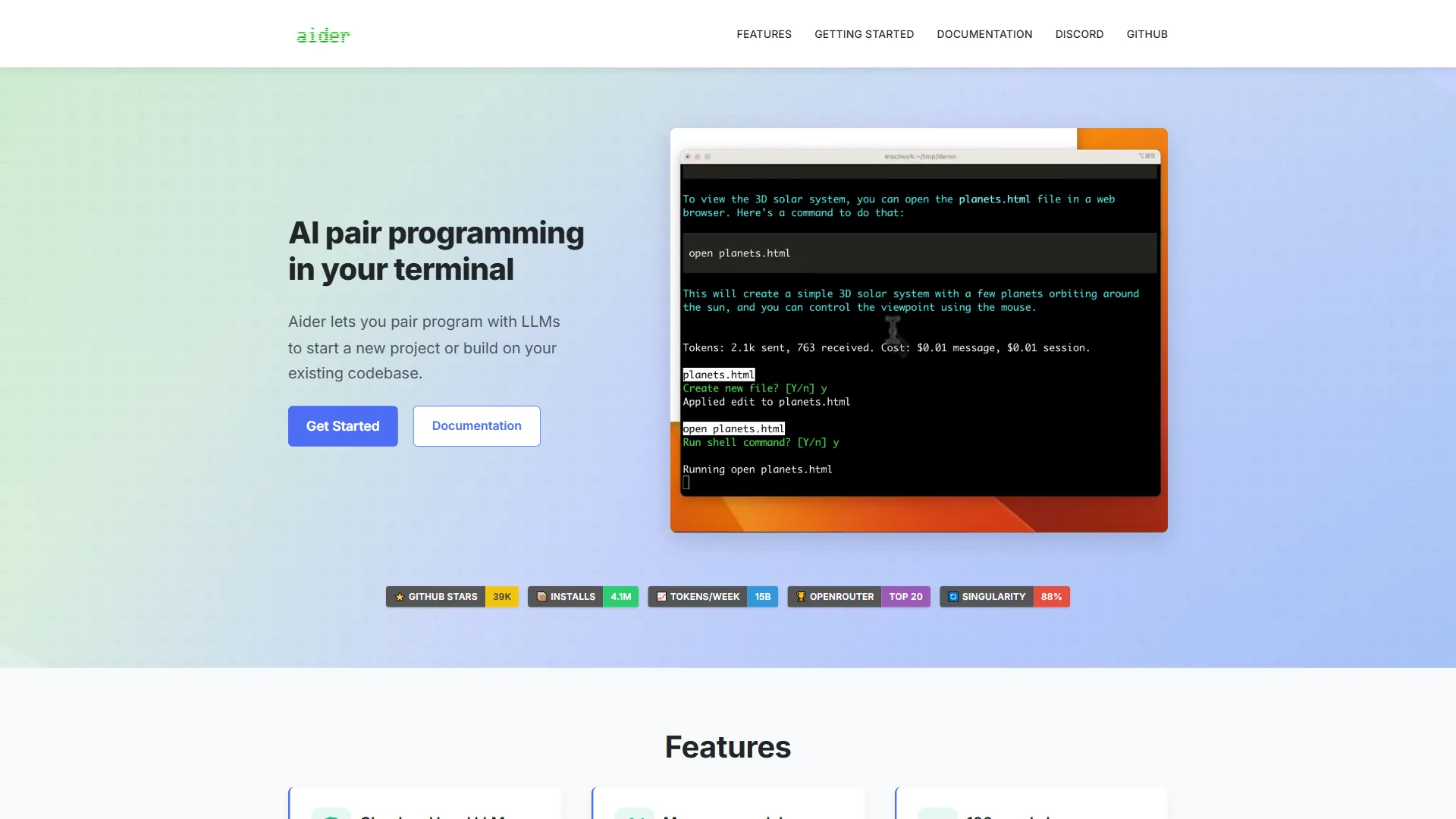Click the Singularity refresh icon

coord(953,597)
